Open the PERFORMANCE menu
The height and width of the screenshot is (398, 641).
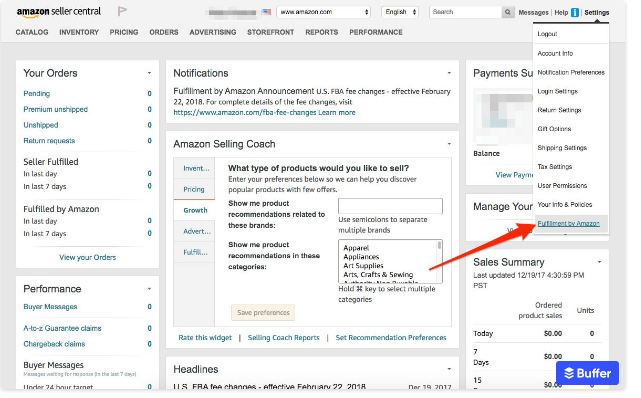[x=376, y=32]
